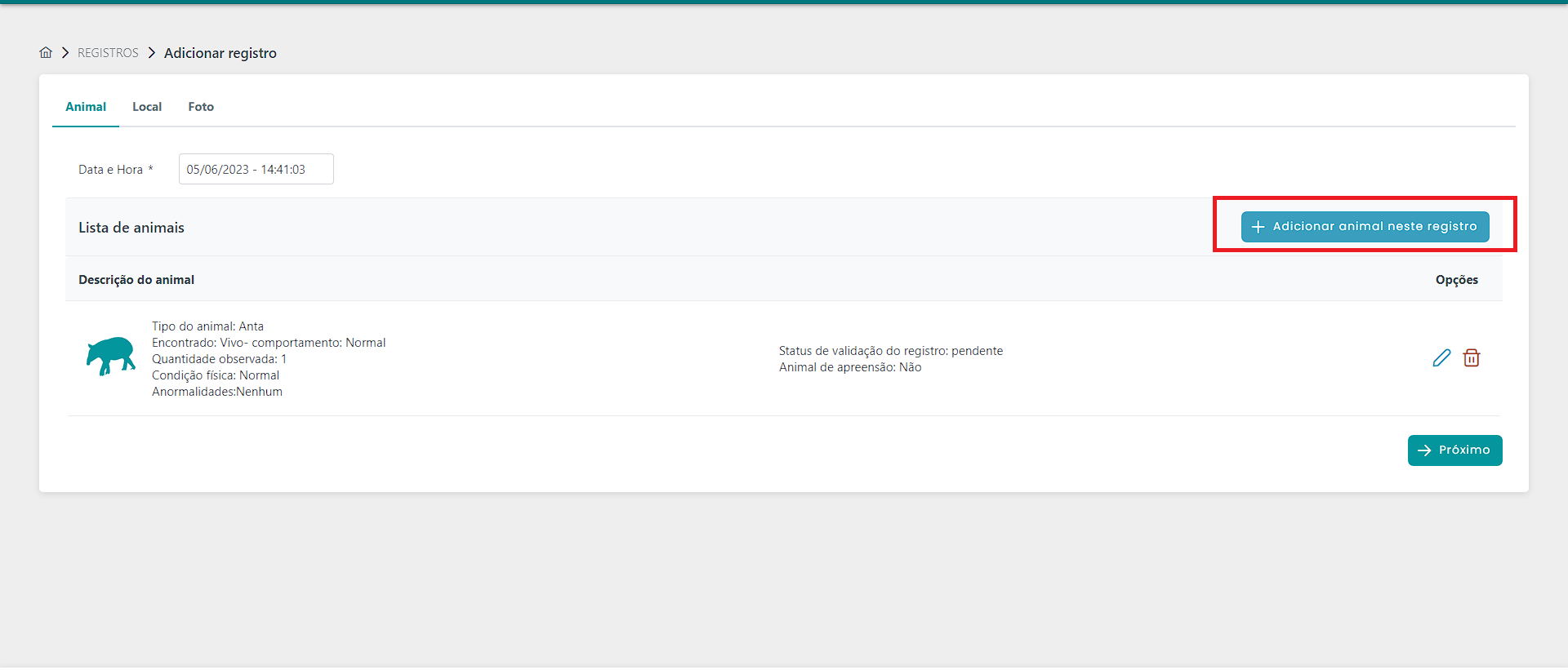
Task: Delete the Anta animal with trash icon
Action: point(1472,358)
